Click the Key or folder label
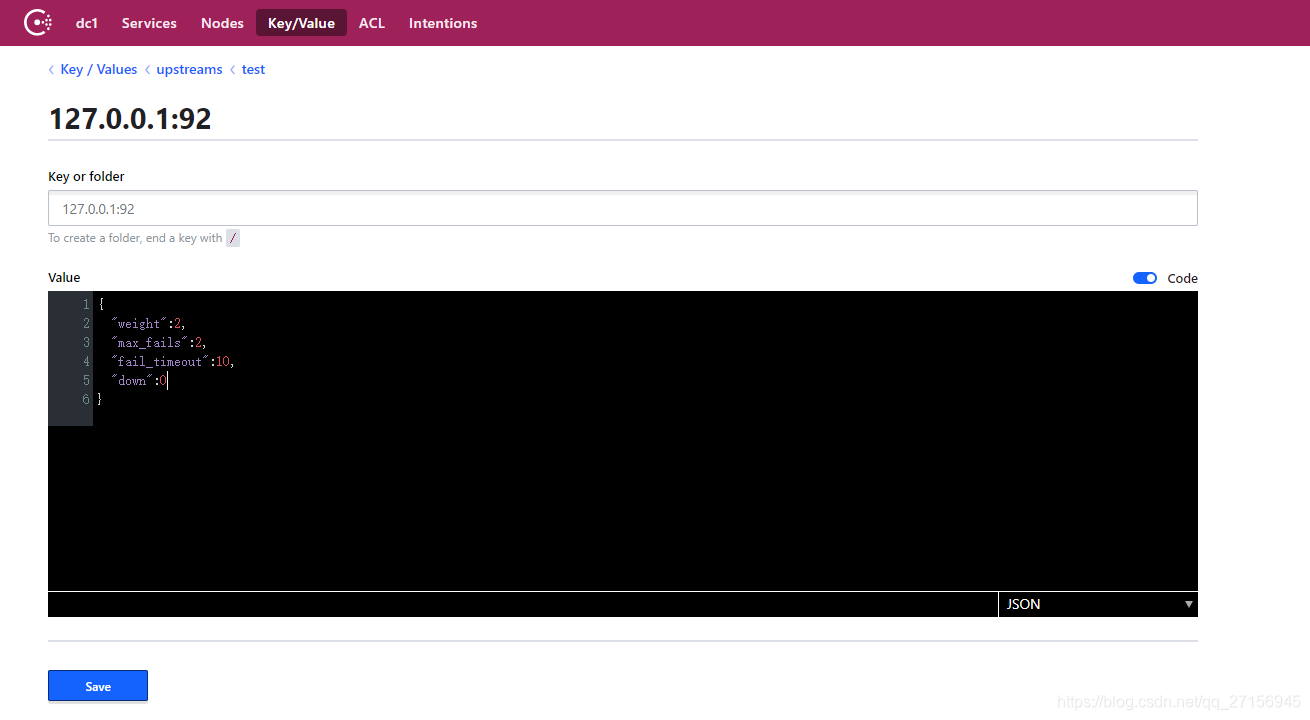The height and width of the screenshot is (720, 1310). click(86, 176)
